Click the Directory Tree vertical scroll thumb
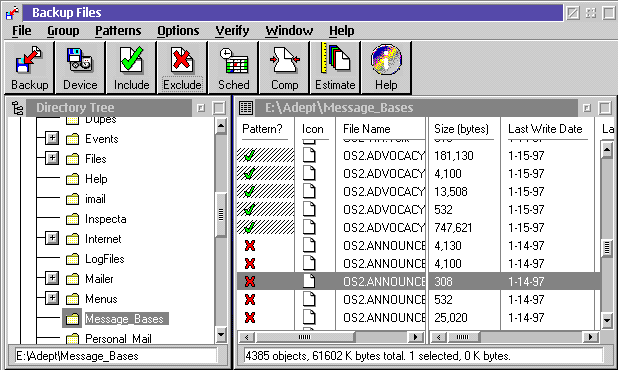This screenshot has height=370, width=618. click(221, 215)
